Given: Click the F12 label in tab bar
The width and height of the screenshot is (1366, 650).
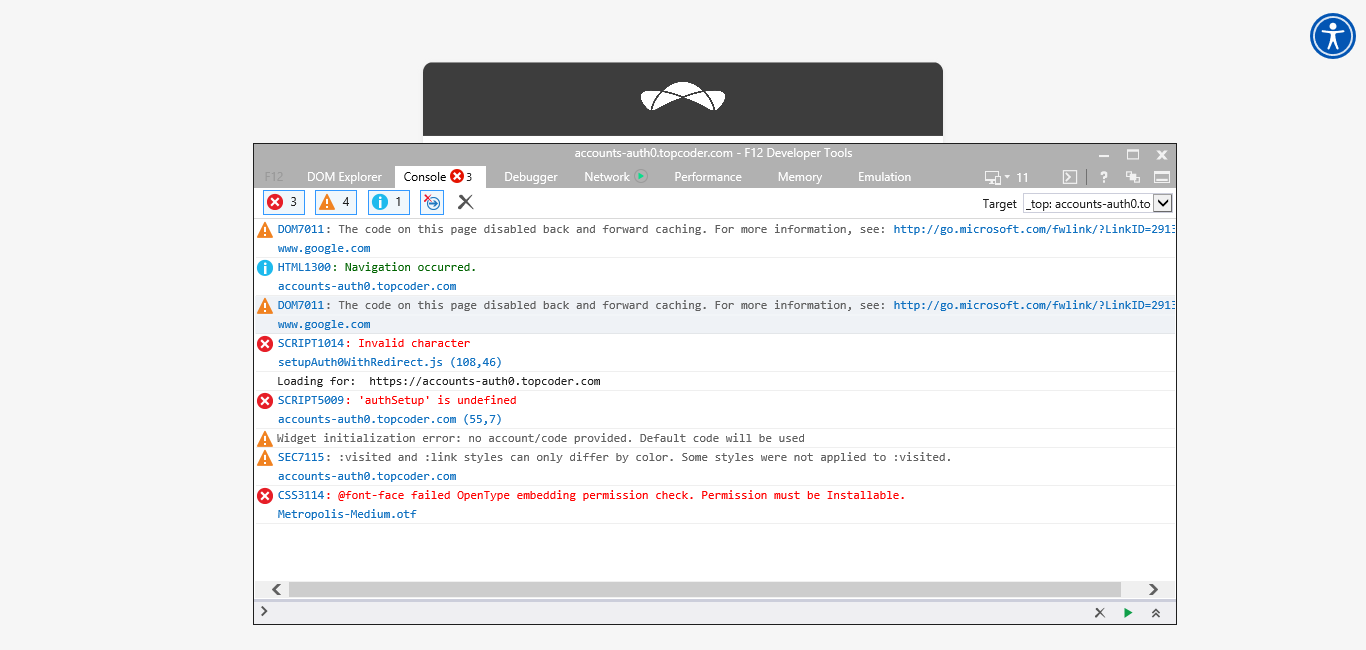Looking at the screenshot, I should (x=274, y=177).
